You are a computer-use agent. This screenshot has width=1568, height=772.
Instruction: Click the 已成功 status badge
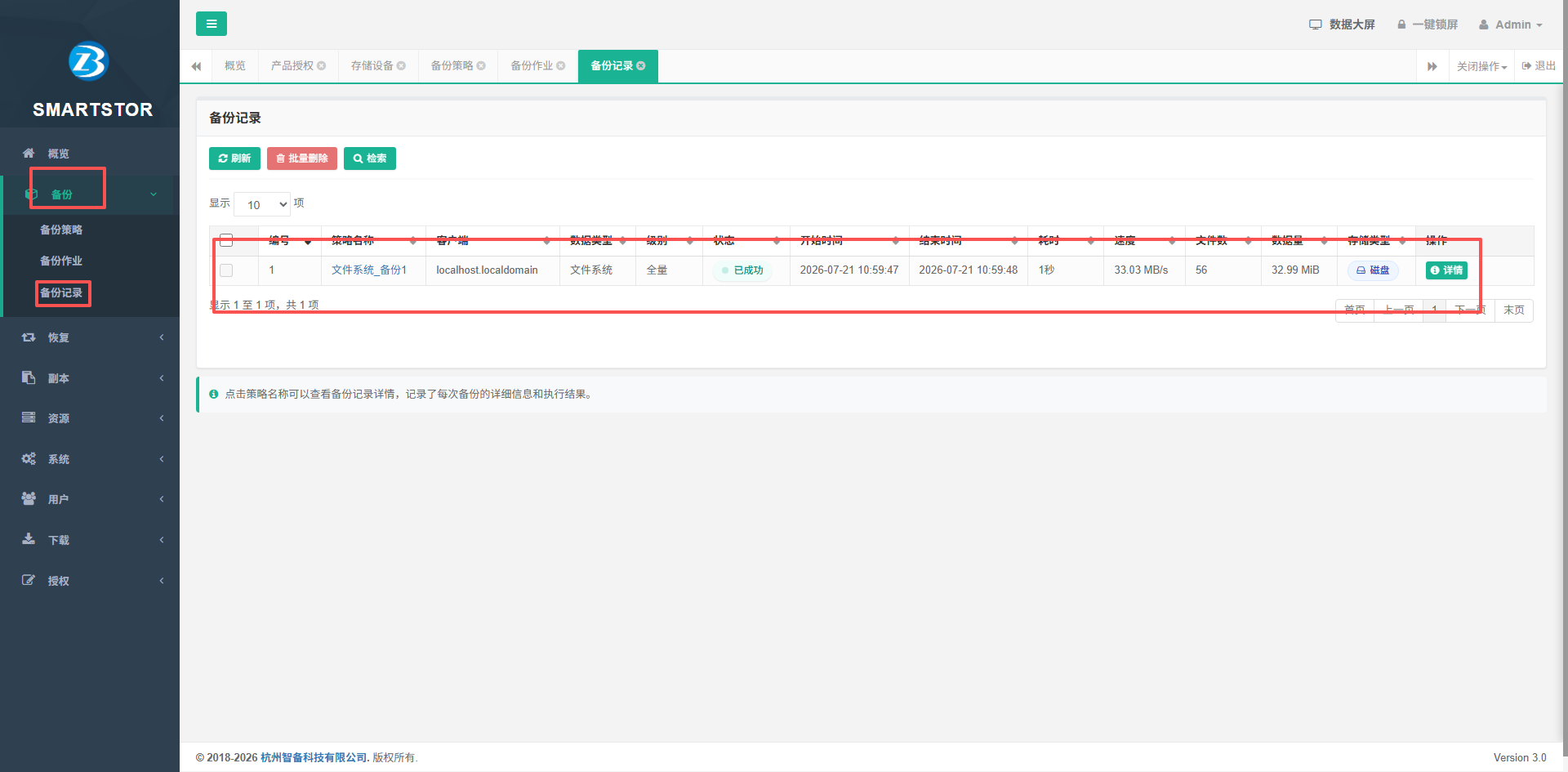[742, 270]
